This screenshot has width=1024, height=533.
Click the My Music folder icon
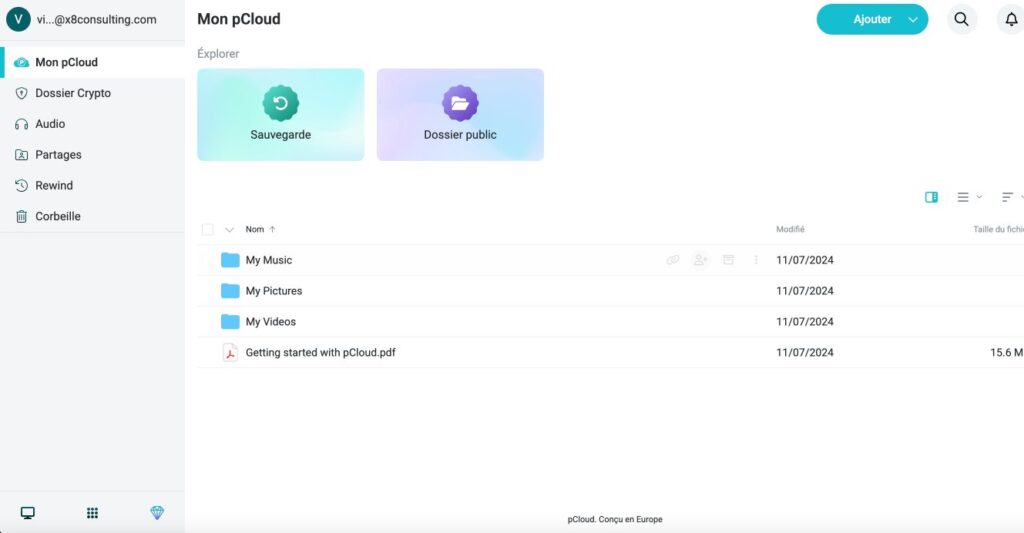coord(230,260)
